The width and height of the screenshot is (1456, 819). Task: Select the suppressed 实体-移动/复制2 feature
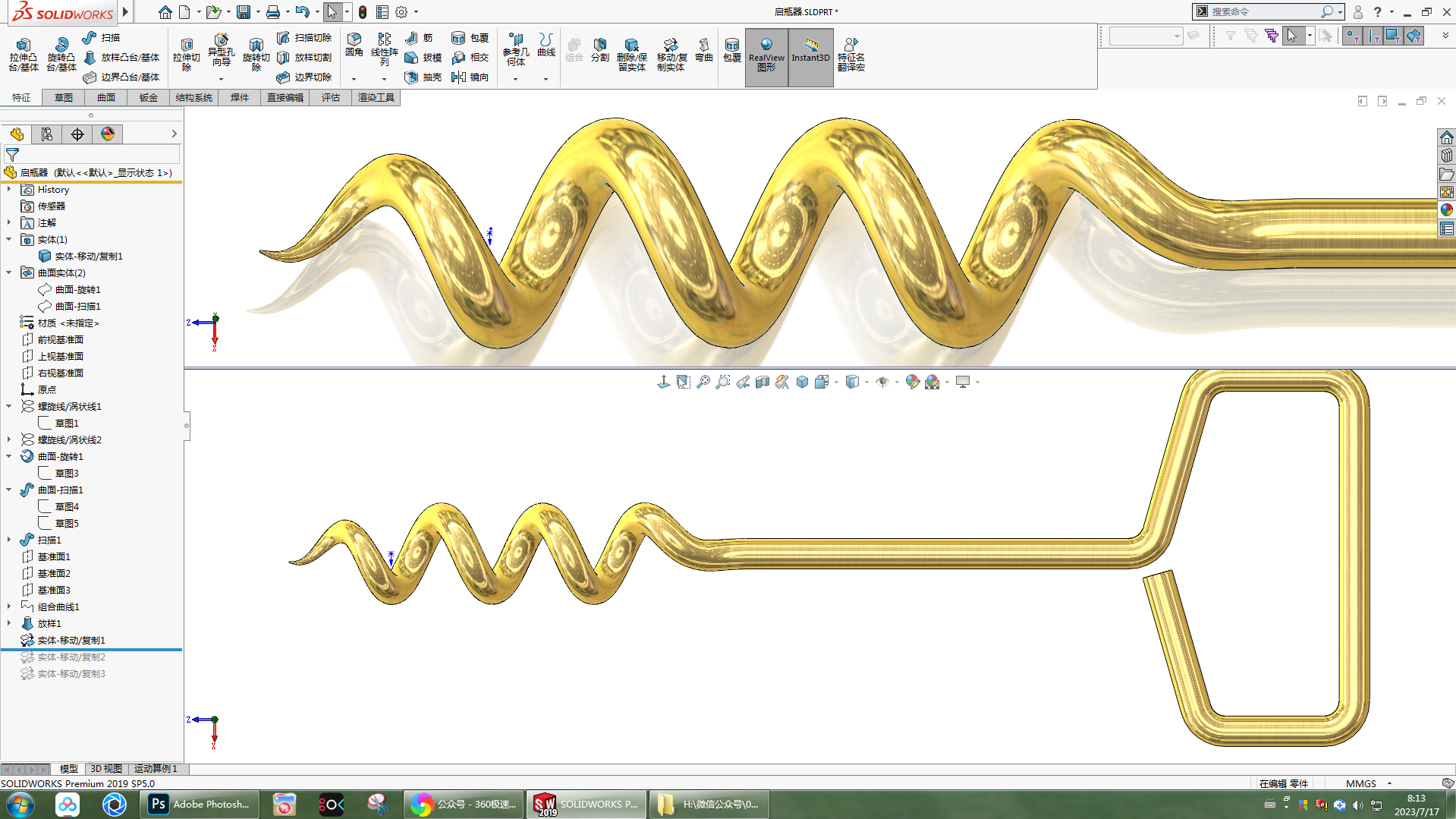(x=64, y=657)
